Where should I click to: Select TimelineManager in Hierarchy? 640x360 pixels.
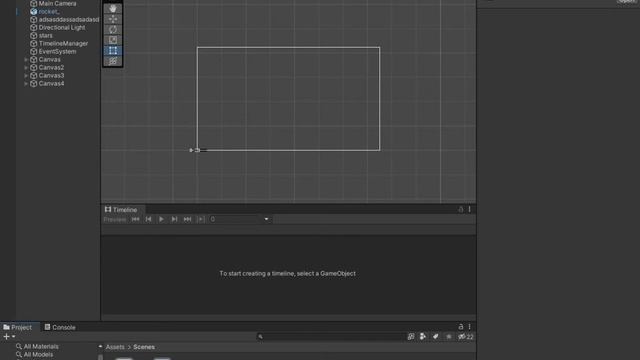click(x=63, y=44)
